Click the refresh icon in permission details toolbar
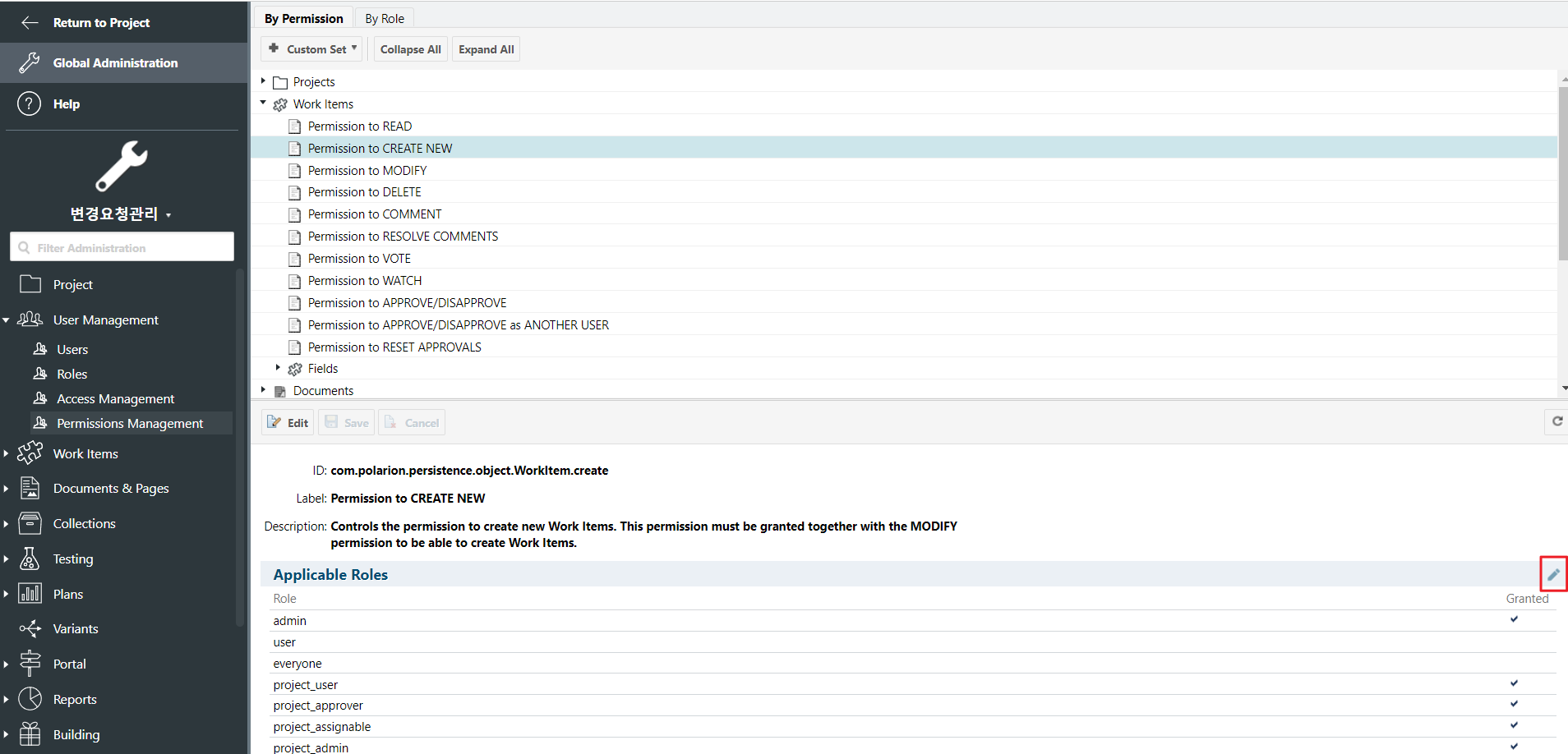The image size is (1568, 754). tap(1556, 421)
